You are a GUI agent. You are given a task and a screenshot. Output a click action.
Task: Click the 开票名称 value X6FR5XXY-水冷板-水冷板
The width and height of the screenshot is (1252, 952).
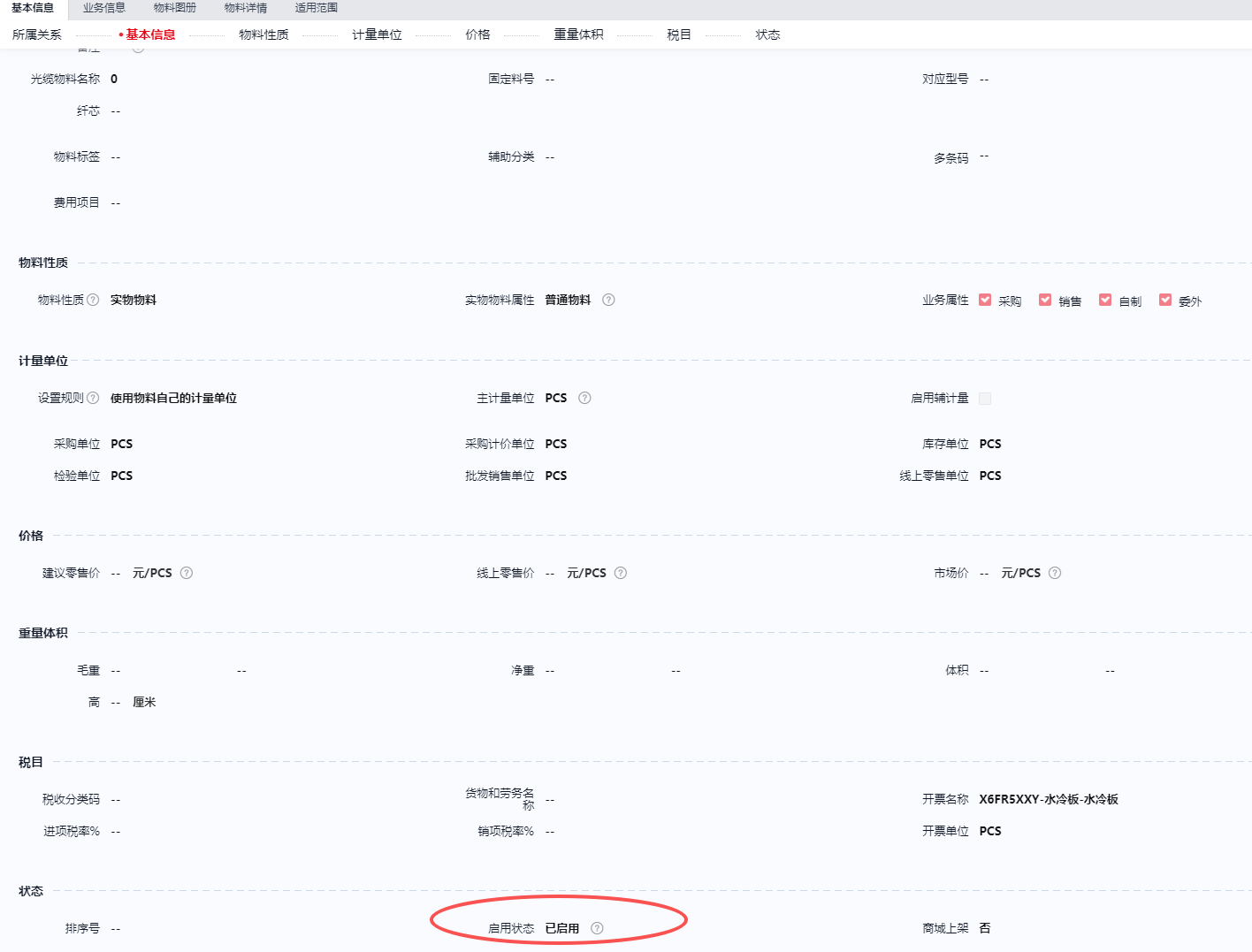point(1049,799)
